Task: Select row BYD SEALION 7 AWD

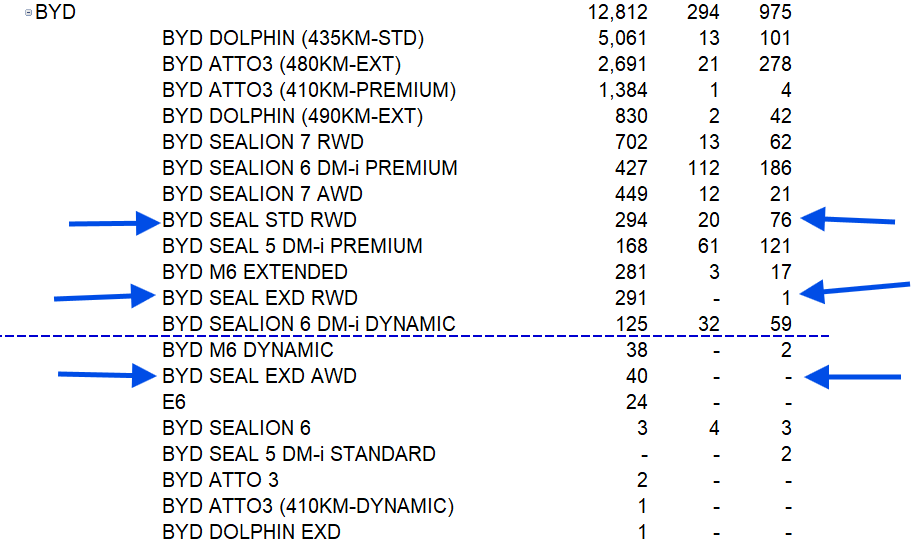Action: pos(263,194)
